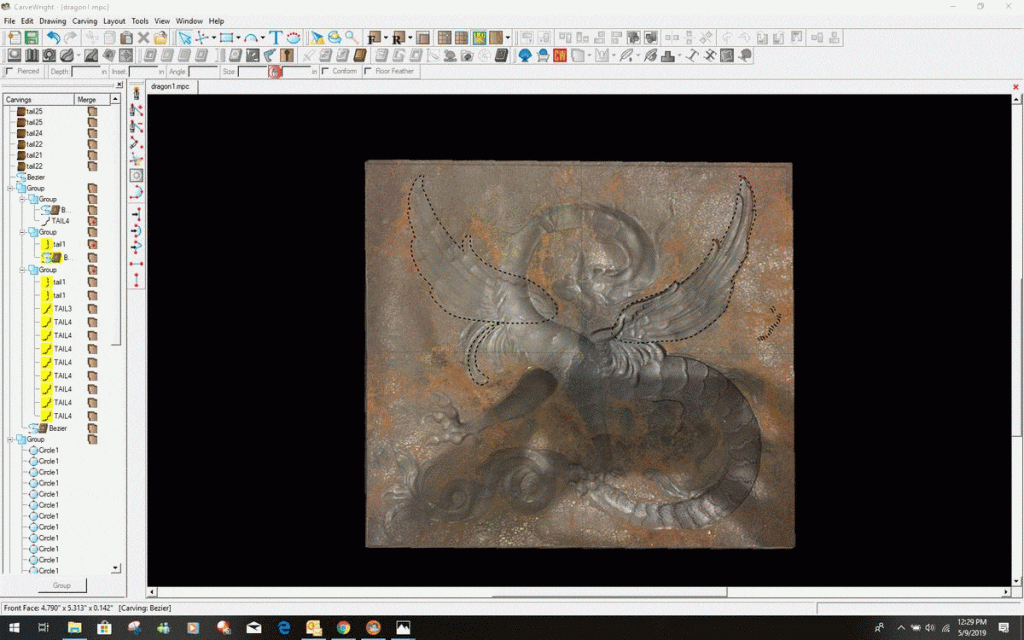Click the Merge column header
This screenshot has height=640, width=1024.
(87, 100)
